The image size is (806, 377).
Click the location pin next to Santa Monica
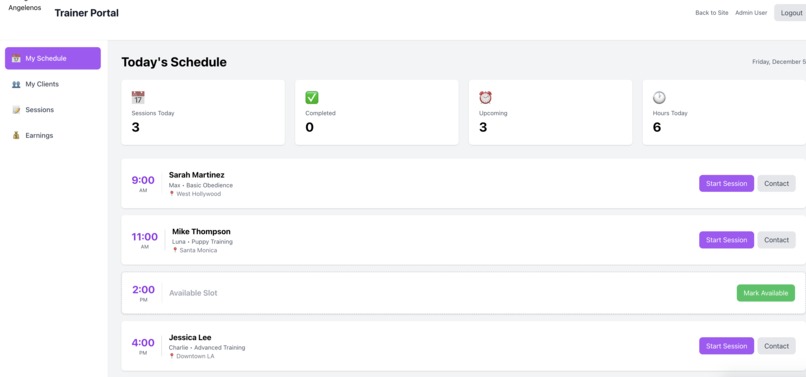coord(175,250)
